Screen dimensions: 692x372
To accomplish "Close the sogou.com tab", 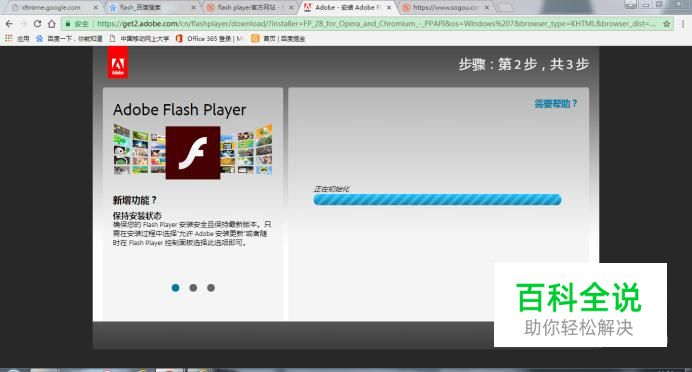I will coord(487,8).
